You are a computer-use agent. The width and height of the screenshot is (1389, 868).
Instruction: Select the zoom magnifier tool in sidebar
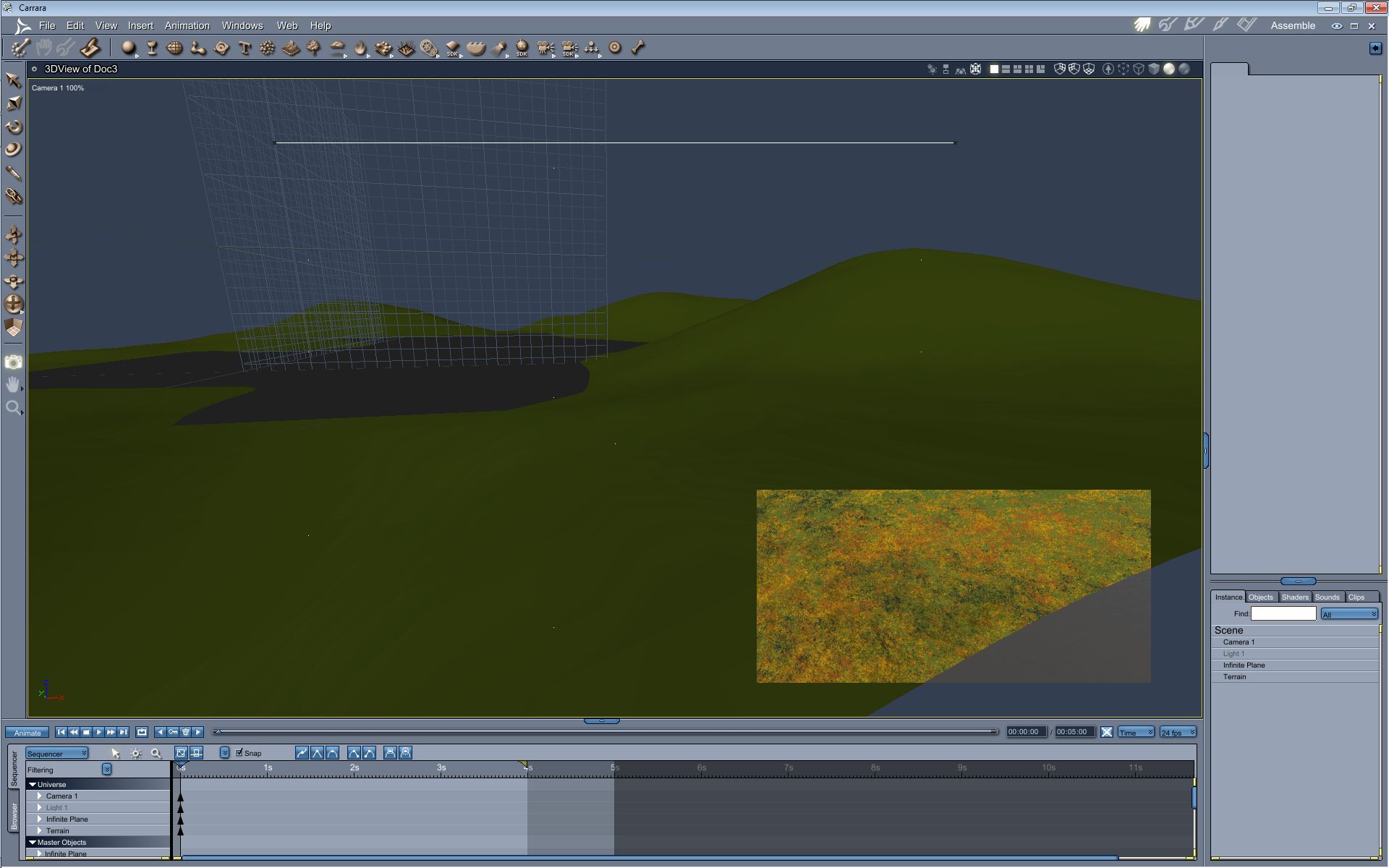(13, 408)
